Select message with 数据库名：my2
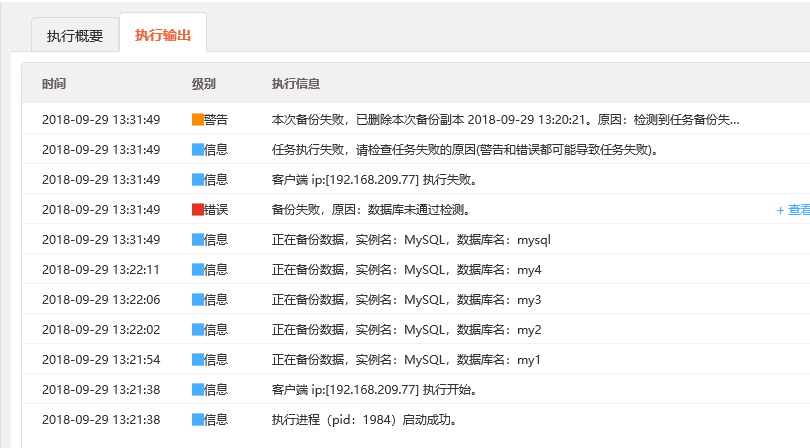Screen dimensions: 810x448 point(407,330)
